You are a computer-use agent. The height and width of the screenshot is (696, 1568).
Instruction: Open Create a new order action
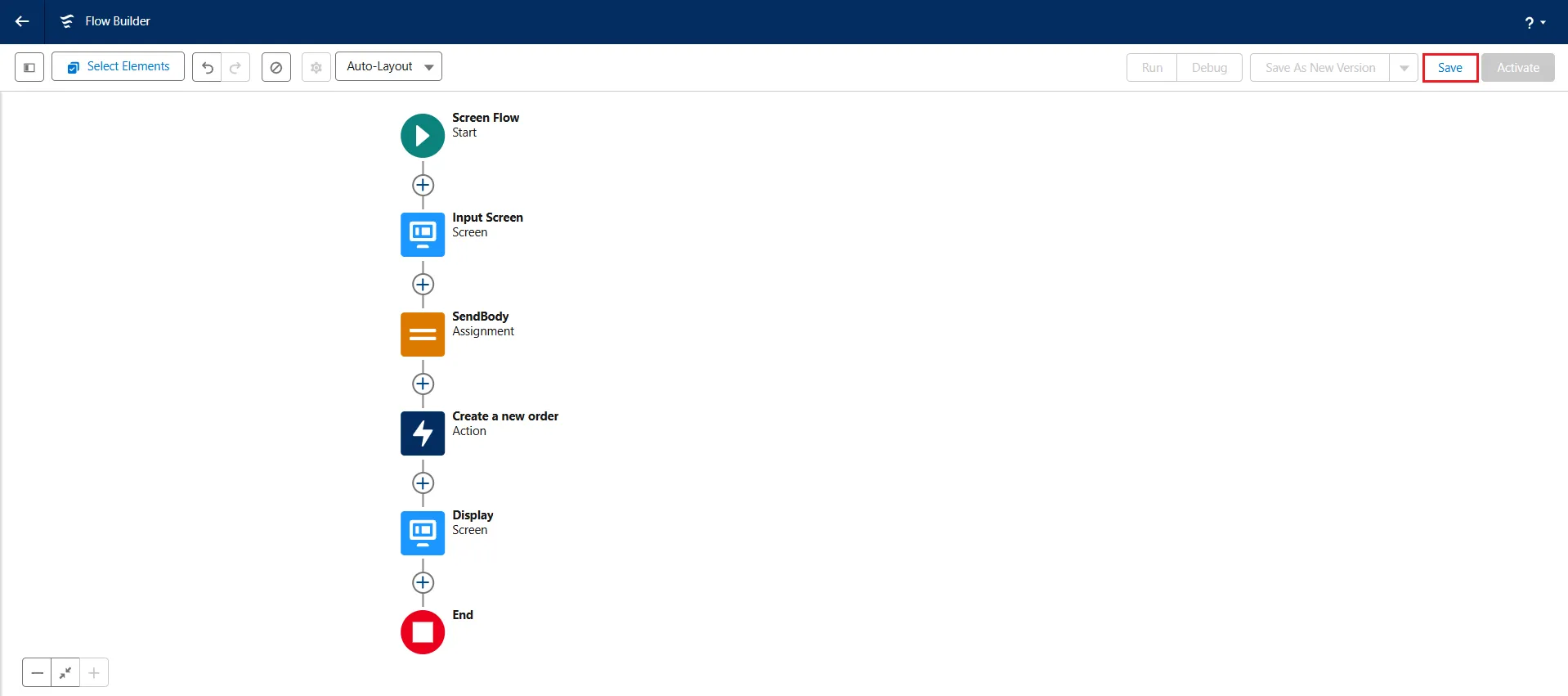(x=423, y=433)
